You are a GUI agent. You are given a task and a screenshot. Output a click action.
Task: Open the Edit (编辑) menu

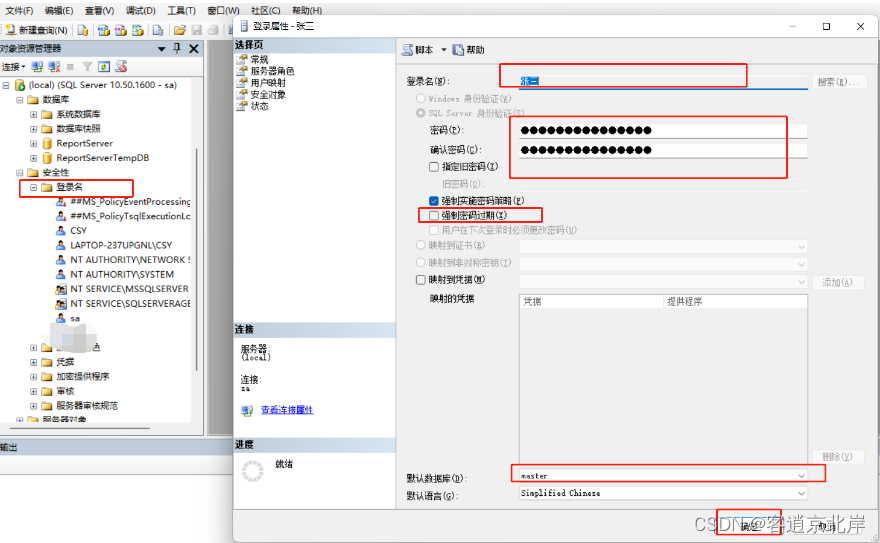pos(59,11)
